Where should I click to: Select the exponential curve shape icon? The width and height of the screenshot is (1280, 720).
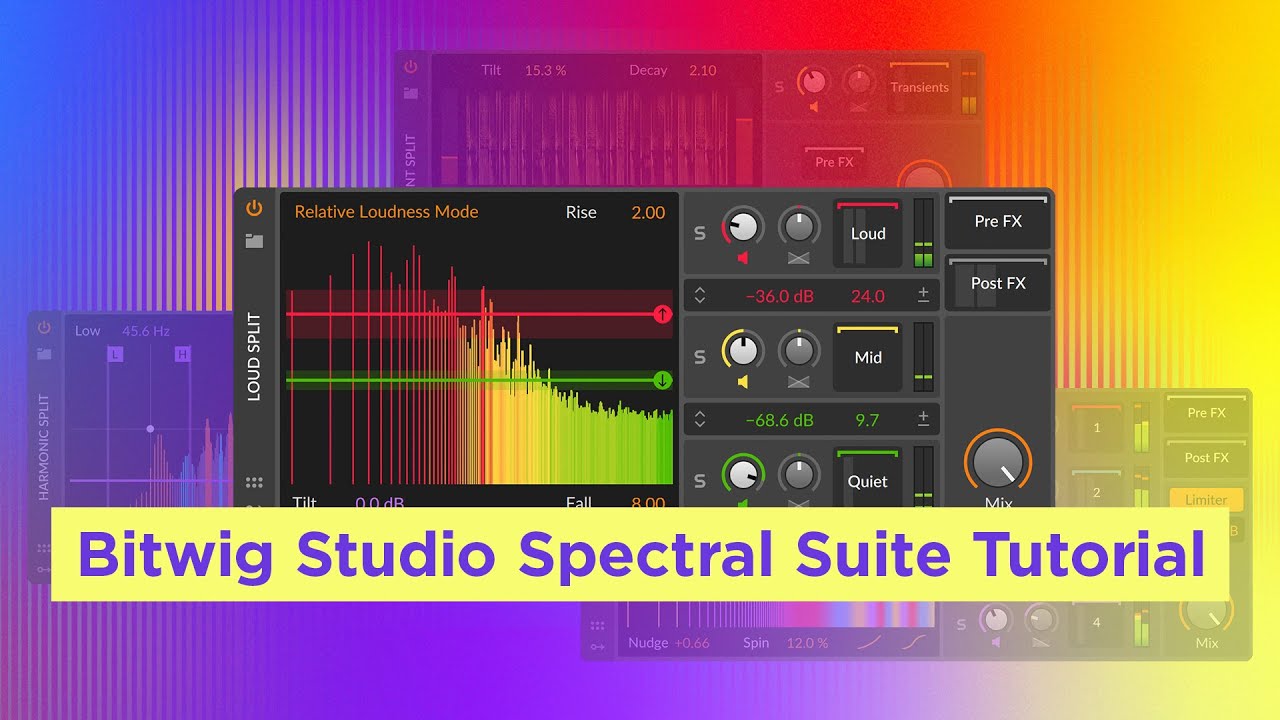867,643
